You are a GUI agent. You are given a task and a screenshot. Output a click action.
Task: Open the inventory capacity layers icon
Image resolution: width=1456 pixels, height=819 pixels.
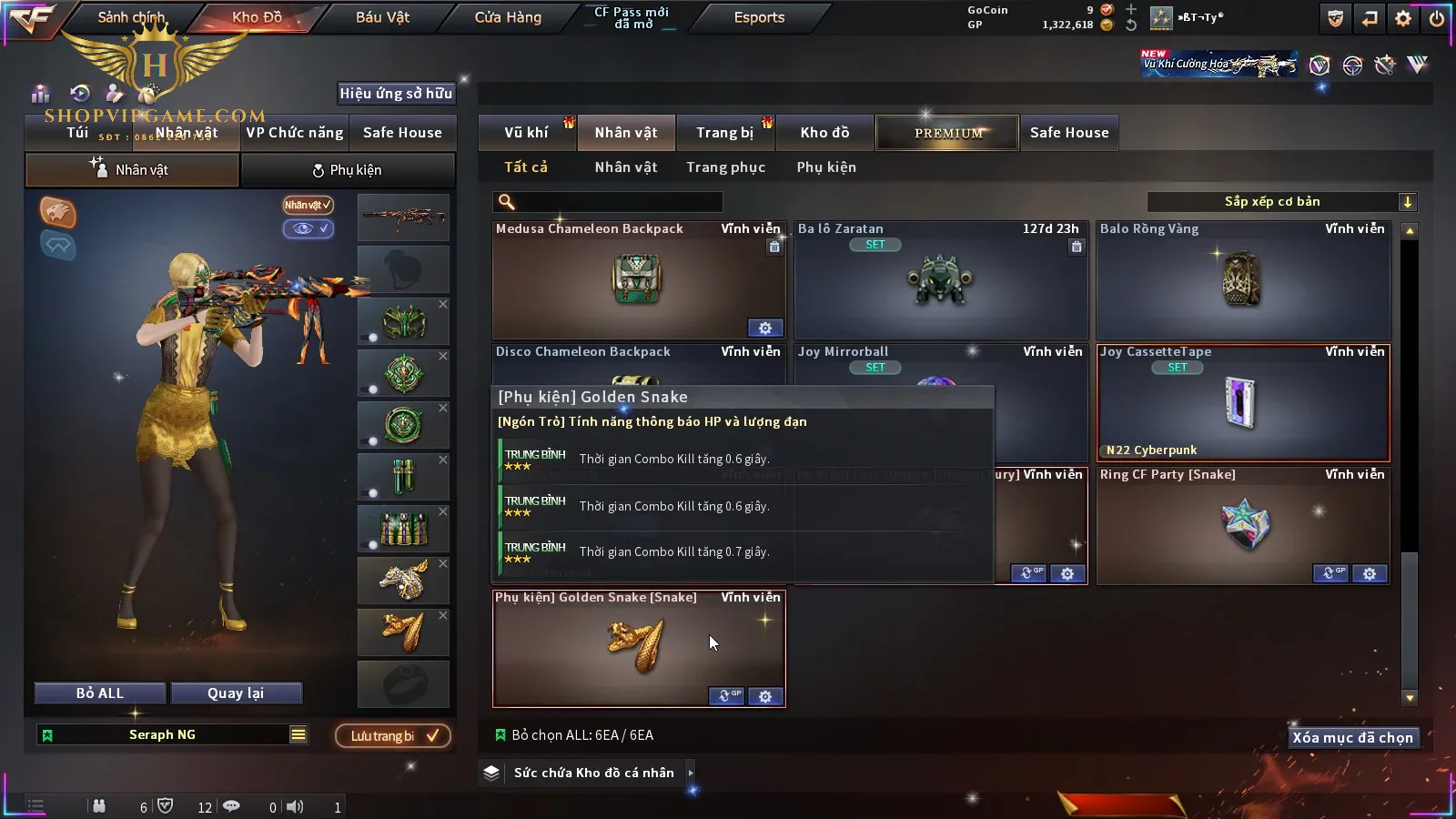point(491,773)
